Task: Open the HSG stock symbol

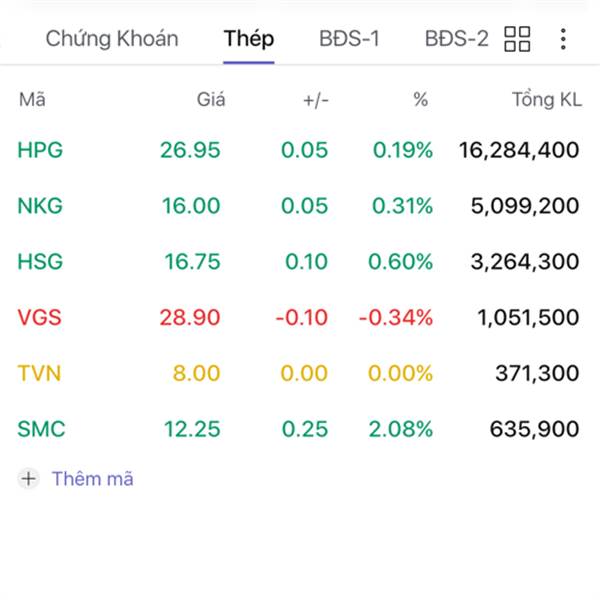Action: [x=40, y=262]
